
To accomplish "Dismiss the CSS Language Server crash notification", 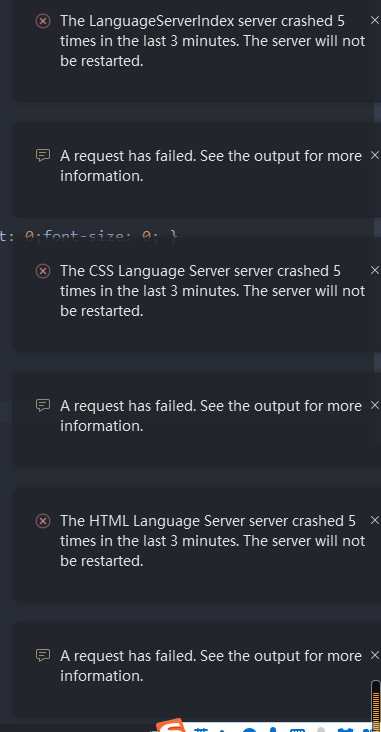I will [374, 270].
